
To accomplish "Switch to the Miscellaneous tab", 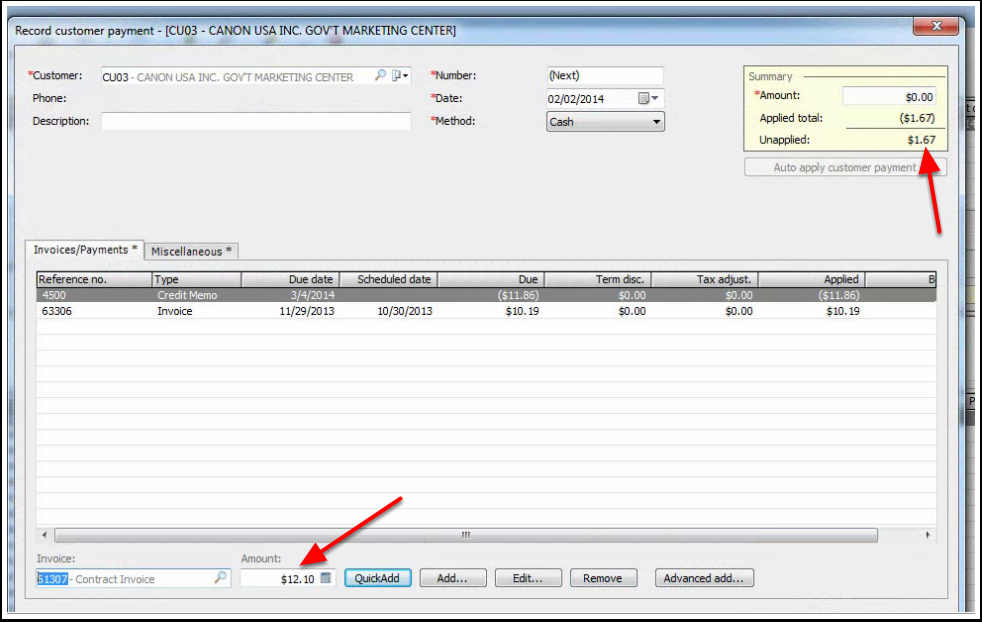I will [x=191, y=251].
